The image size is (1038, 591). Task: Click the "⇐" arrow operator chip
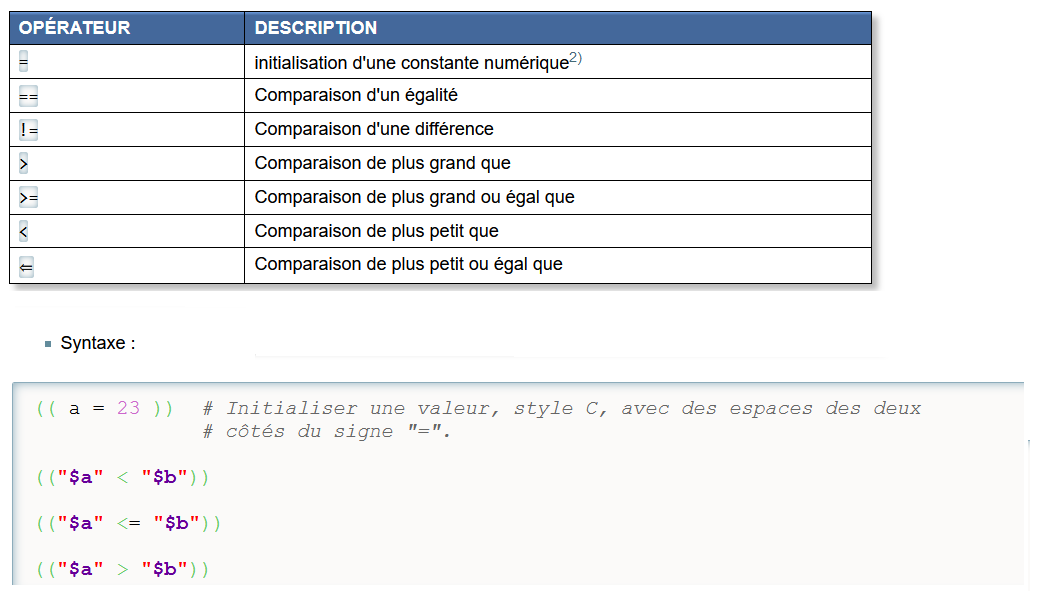coord(26,266)
